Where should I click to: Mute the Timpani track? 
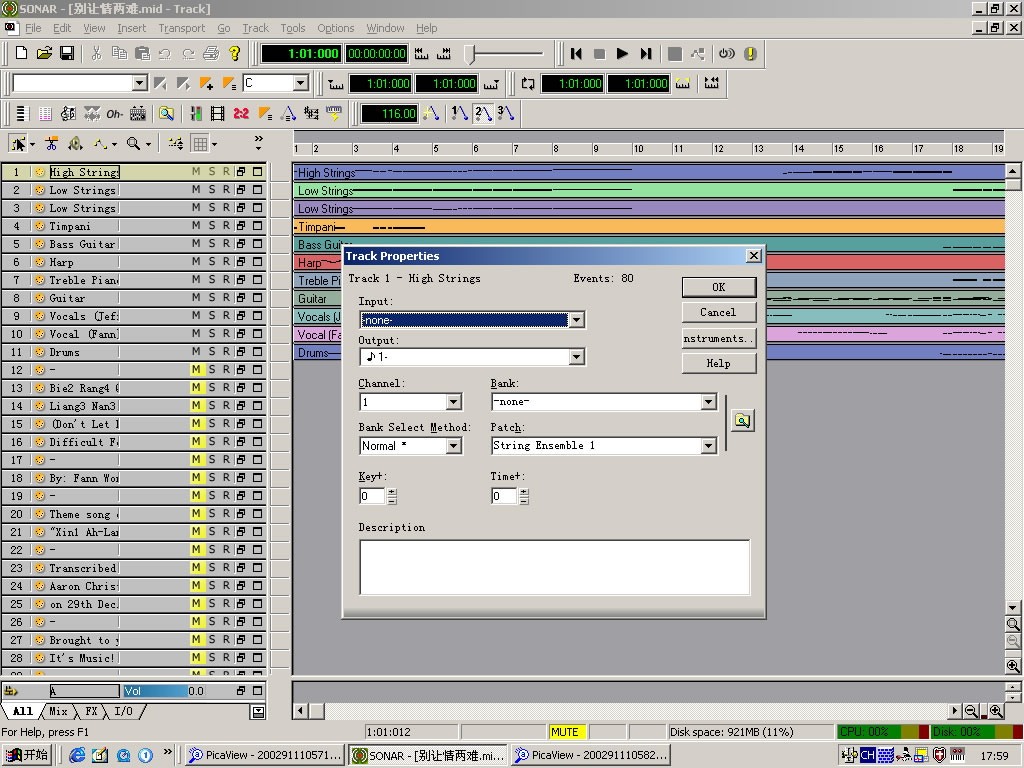[x=196, y=225]
